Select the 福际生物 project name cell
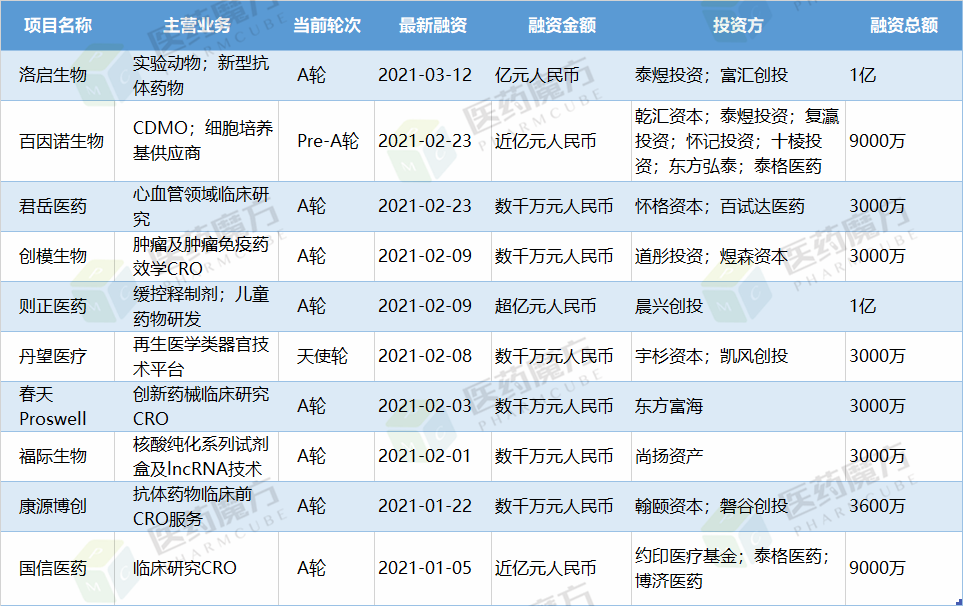Screen dimensions: 963x606 coord(58,457)
